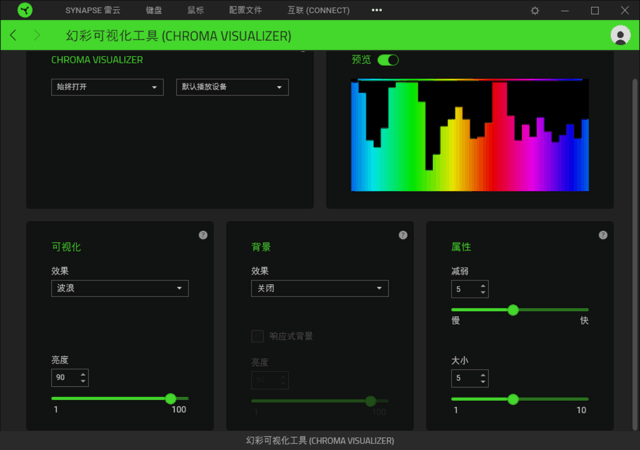
Task: Click the 亮度 value field showing 90
Action: click(70, 378)
